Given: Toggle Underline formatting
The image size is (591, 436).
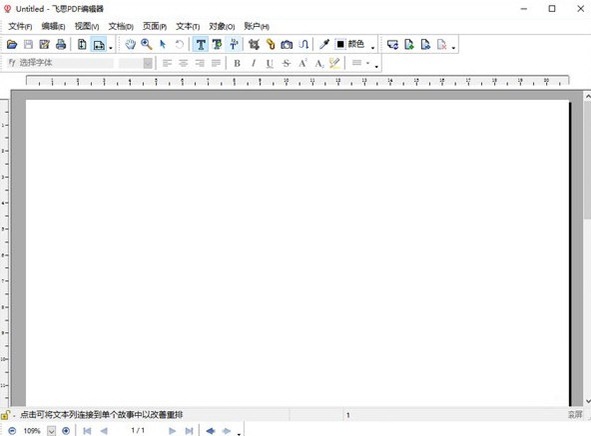Looking at the screenshot, I should click(x=269, y=63).
